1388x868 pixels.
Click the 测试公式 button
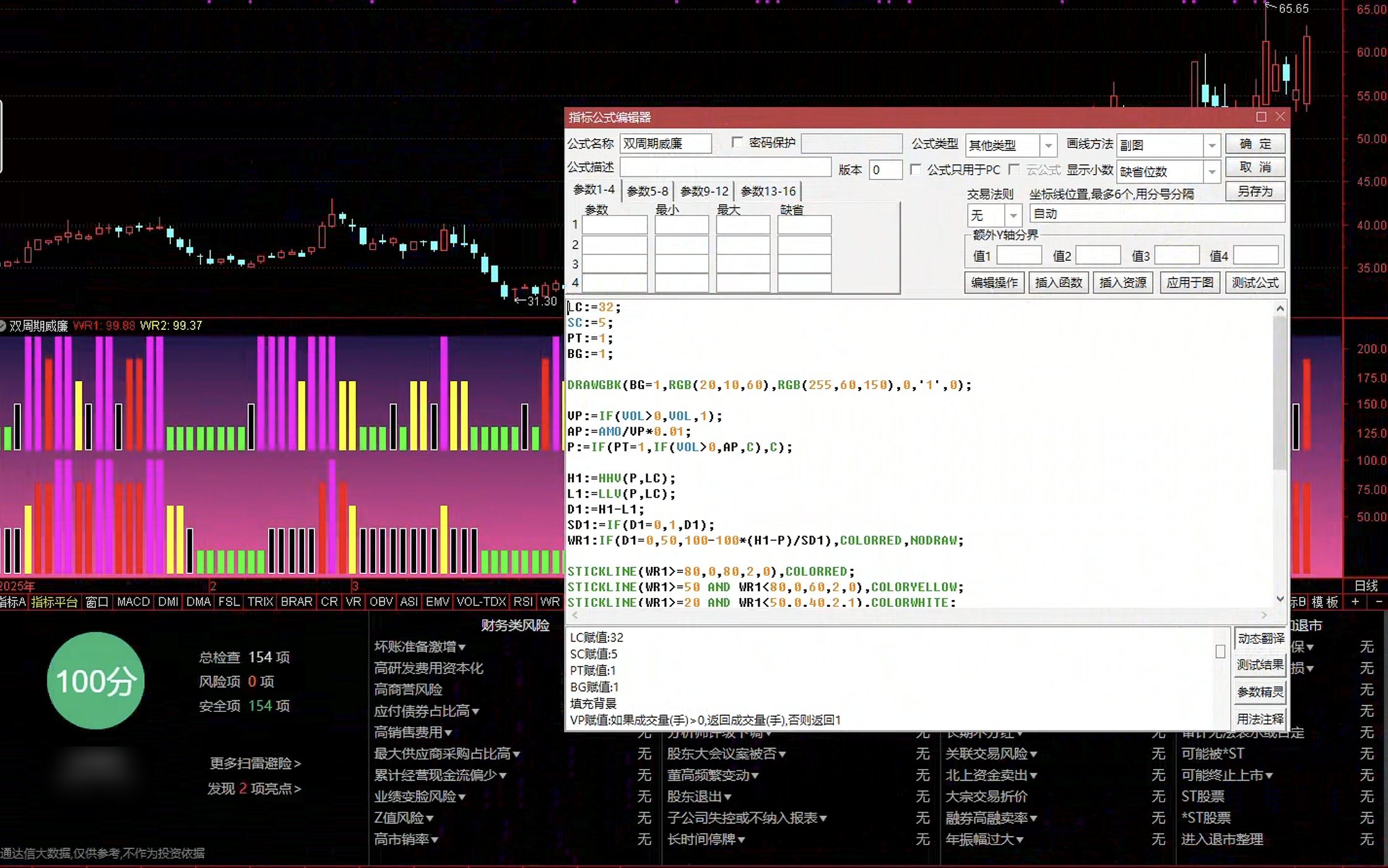(x=1255, y=283)
